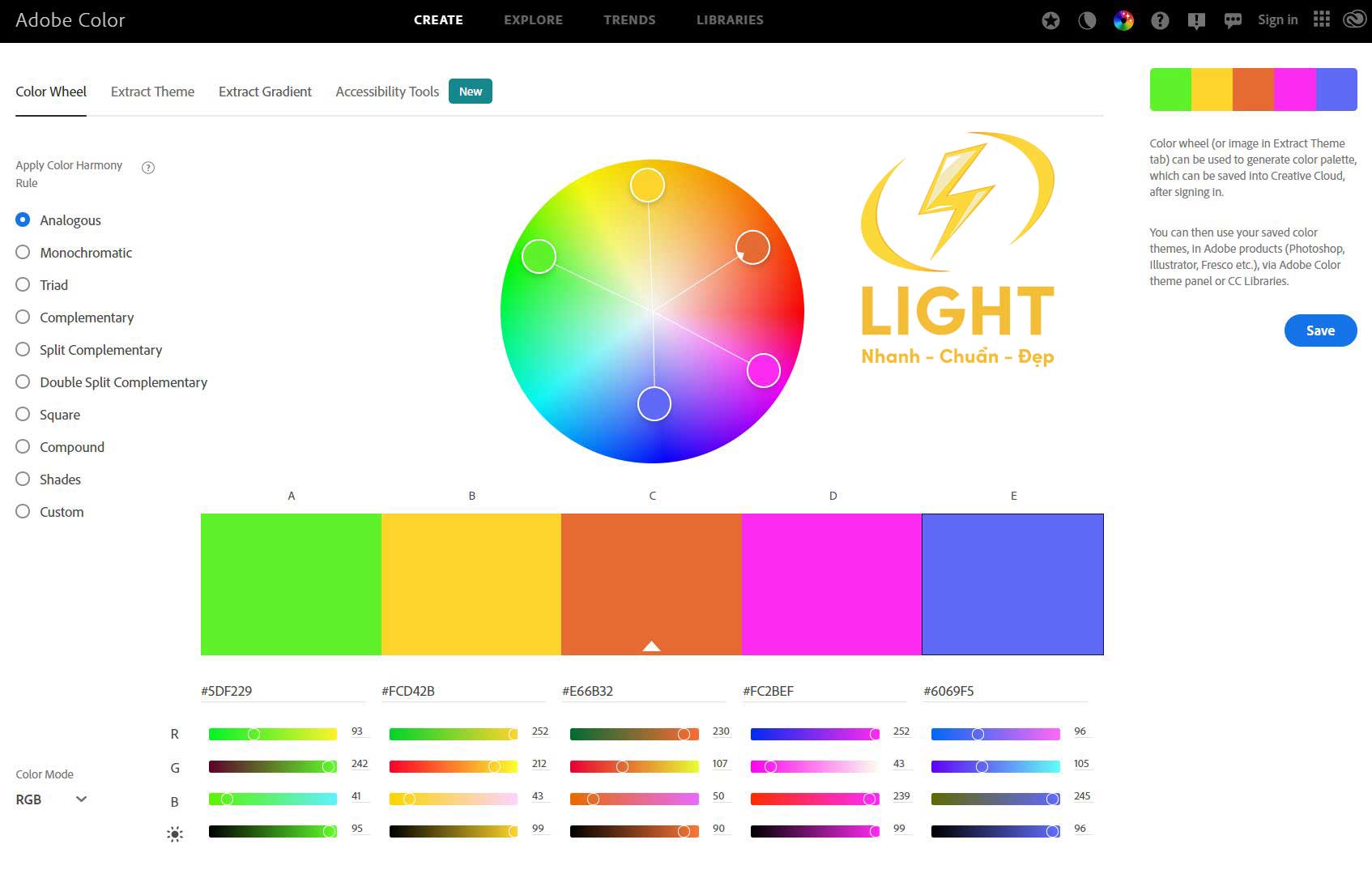This screenshot has width=1372, height=874.
Task: Click the Save button
Action: click(1320, 330)
